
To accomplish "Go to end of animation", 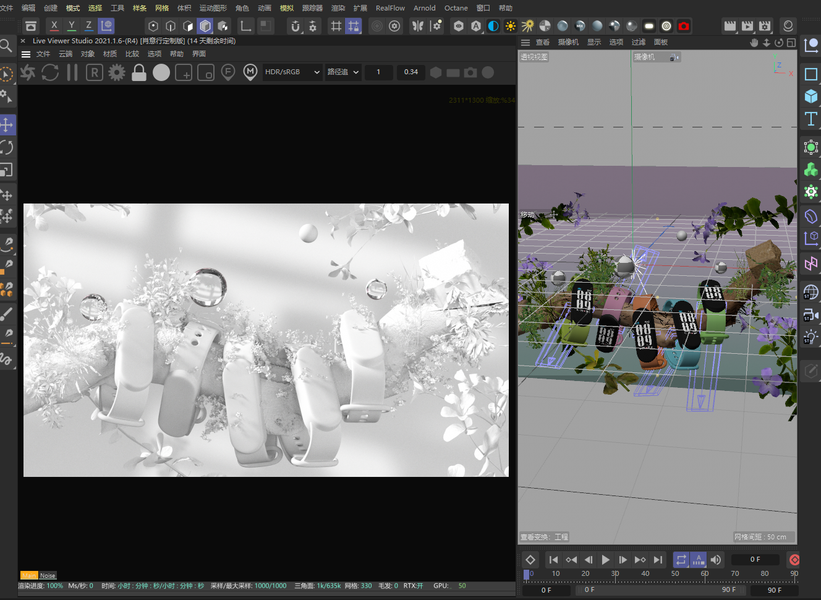I will (658, 560).
